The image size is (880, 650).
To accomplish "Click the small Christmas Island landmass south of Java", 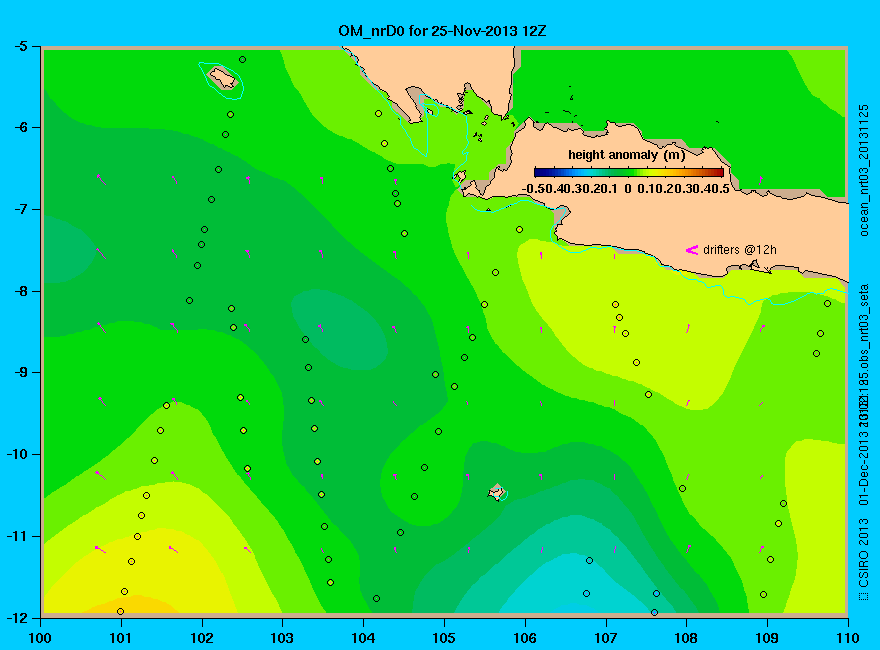I will tap(496, 492).
